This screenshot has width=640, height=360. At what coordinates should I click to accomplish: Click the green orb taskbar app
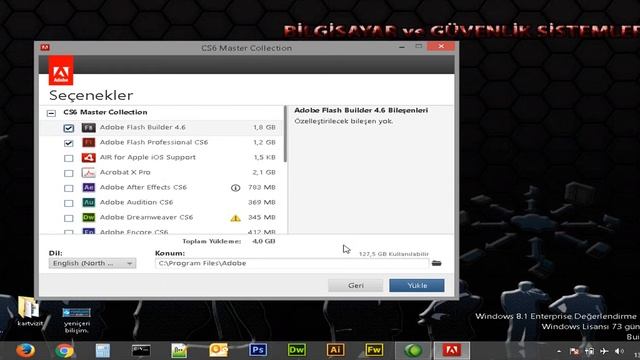pos(413,350)
